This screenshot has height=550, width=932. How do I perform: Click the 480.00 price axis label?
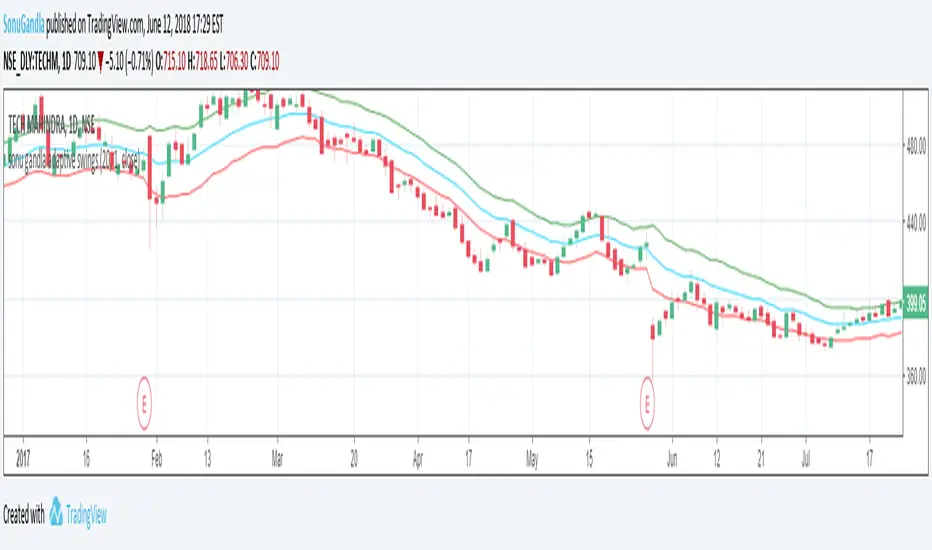916,145
